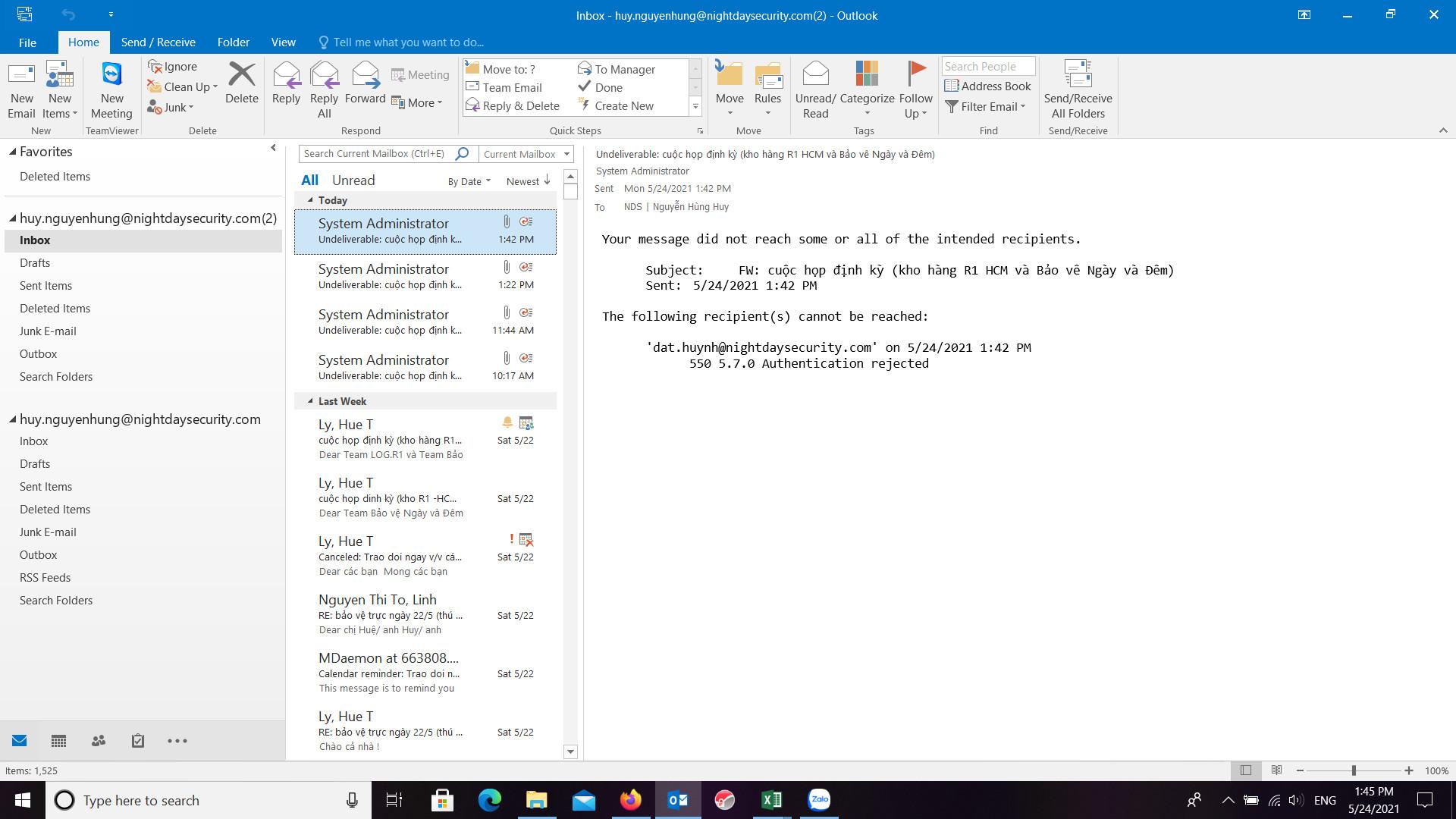1456x819 pixels.
Task: Select the Home ribbon tab
Action: click(83, 42)
